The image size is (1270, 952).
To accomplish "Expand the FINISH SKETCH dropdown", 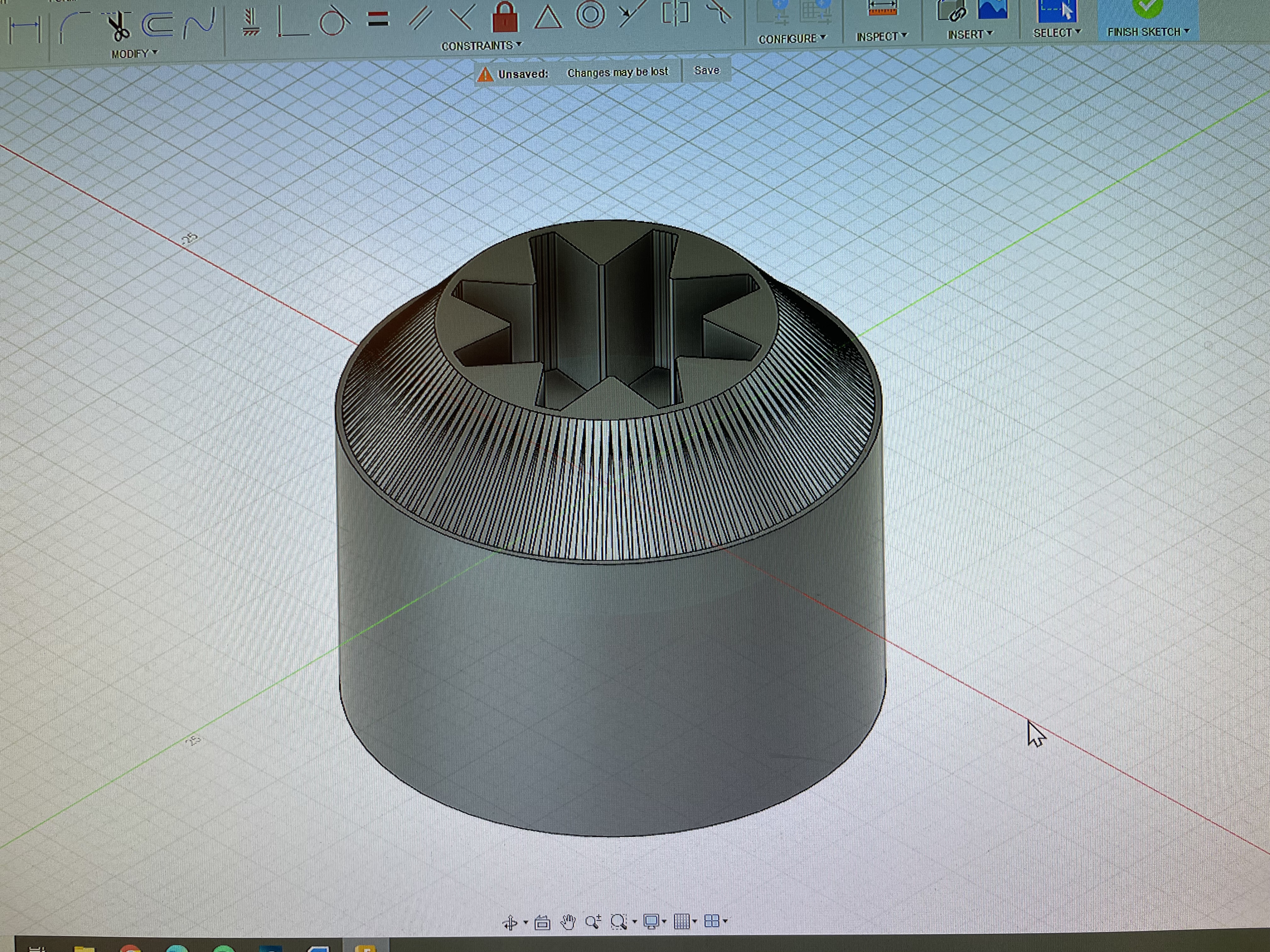I will coord(1149,31).
